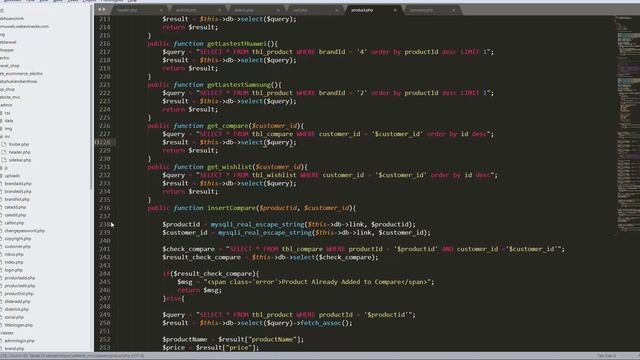Collapse the classes folder
640x360 pixels.
7,333
